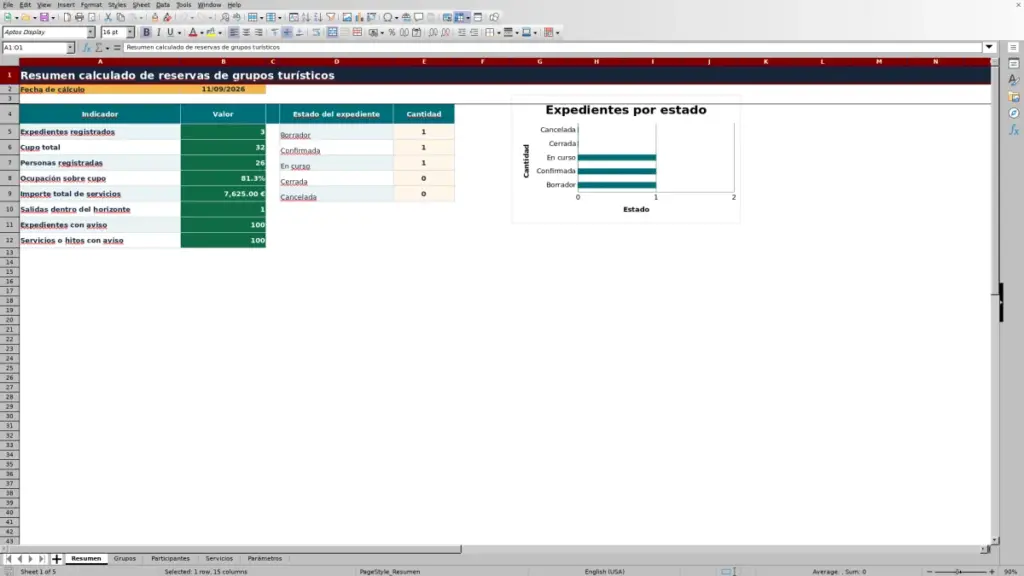This screenshot has height=576, width=1024.
Task: Click the Merge and Center Cells icon
Action: pyautogui.click(x=332, y=32)
